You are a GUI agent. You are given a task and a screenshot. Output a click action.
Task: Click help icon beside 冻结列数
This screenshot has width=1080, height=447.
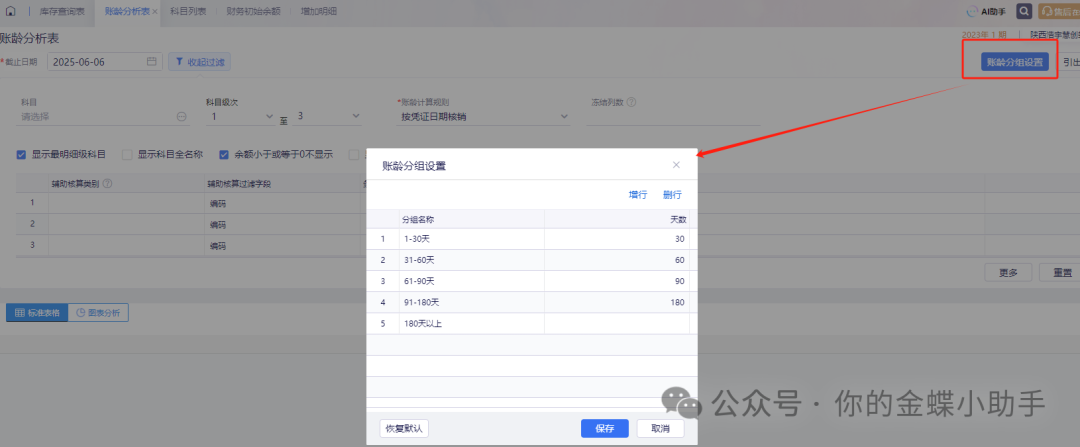[632, 102]
